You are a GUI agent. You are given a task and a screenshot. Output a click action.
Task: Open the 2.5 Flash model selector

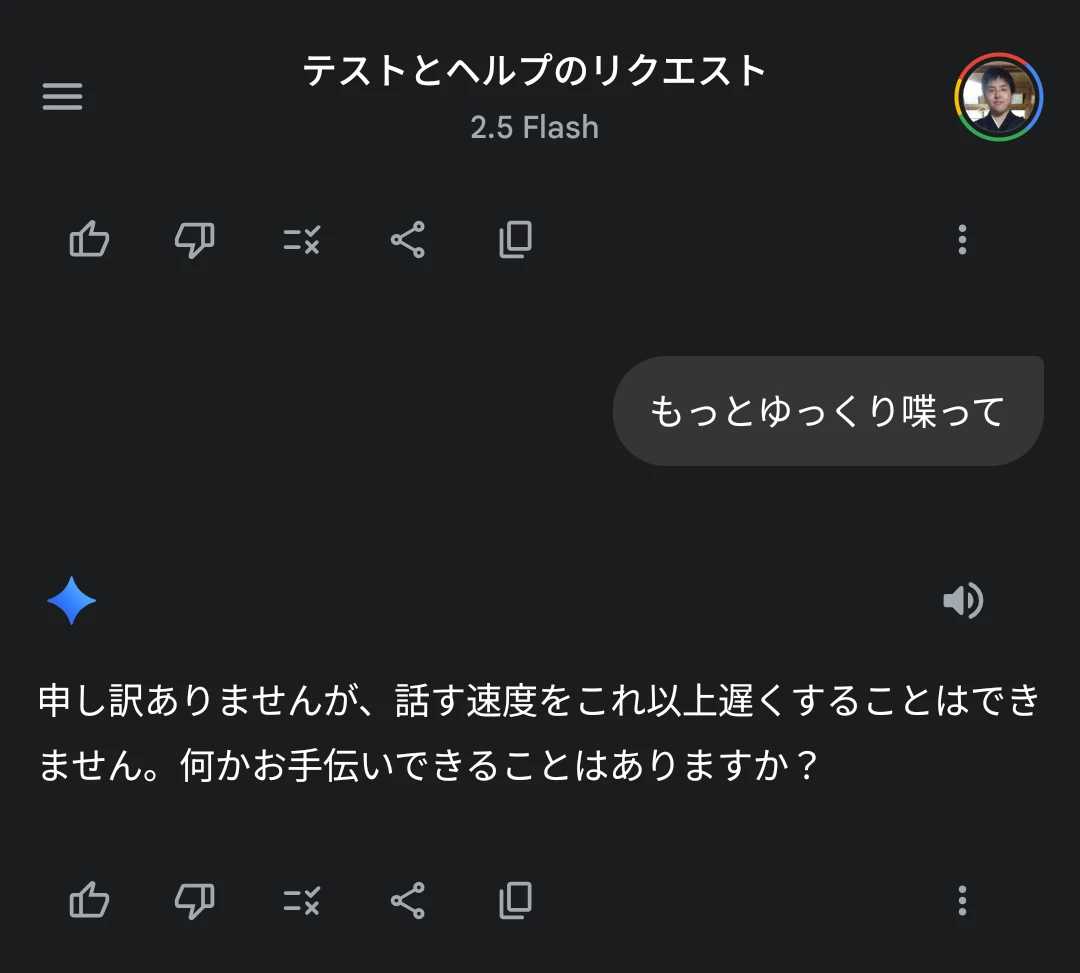tap(535, 128)
